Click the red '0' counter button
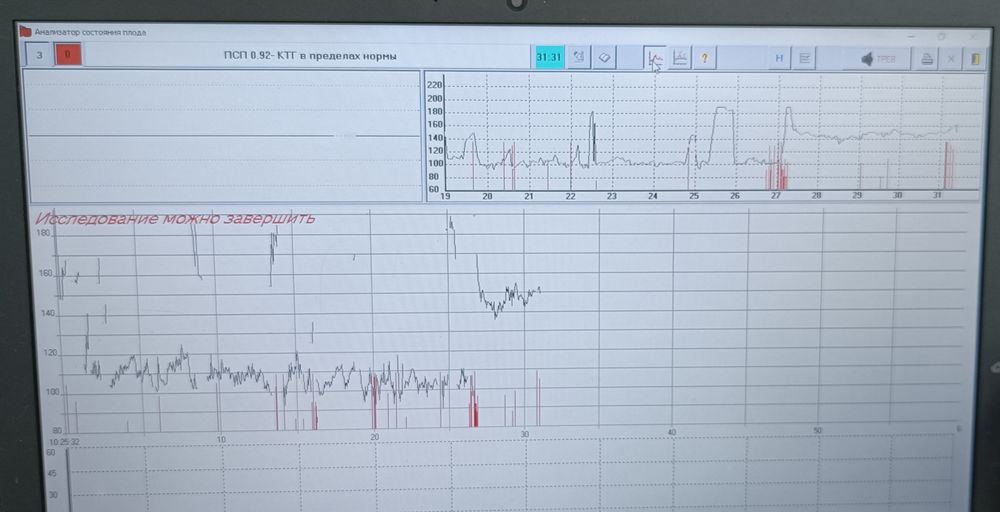 pyautogui.click(x=68, y=55)
